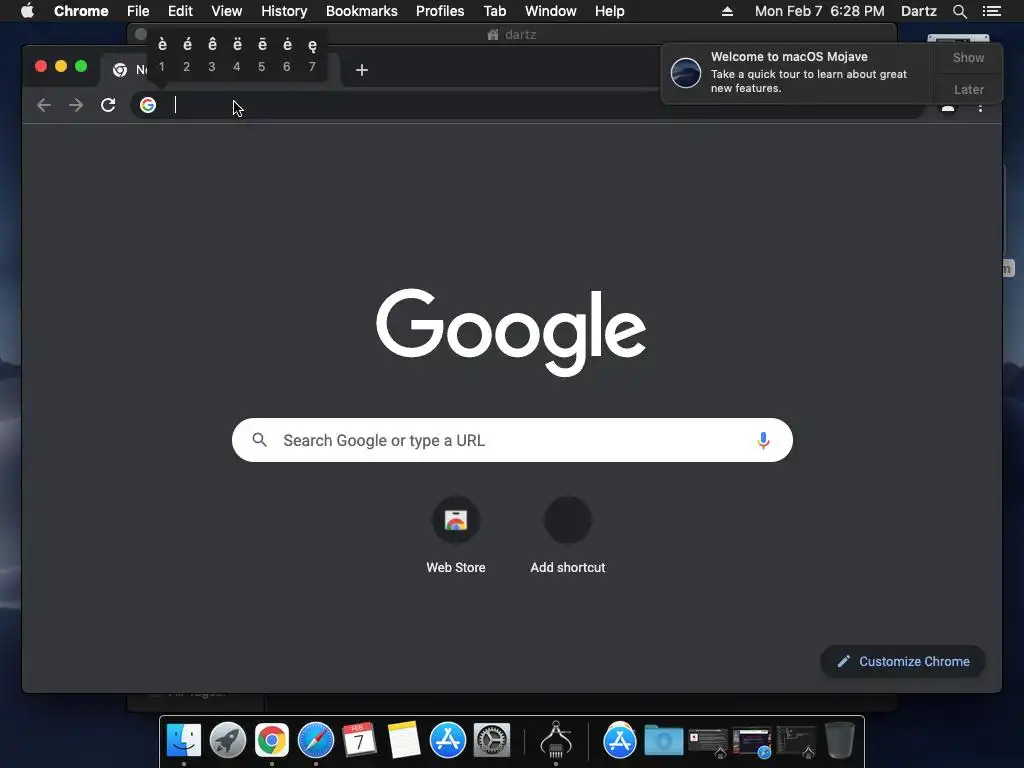
Task: Open Finder from the Dock
Action: tap(184, 741)
